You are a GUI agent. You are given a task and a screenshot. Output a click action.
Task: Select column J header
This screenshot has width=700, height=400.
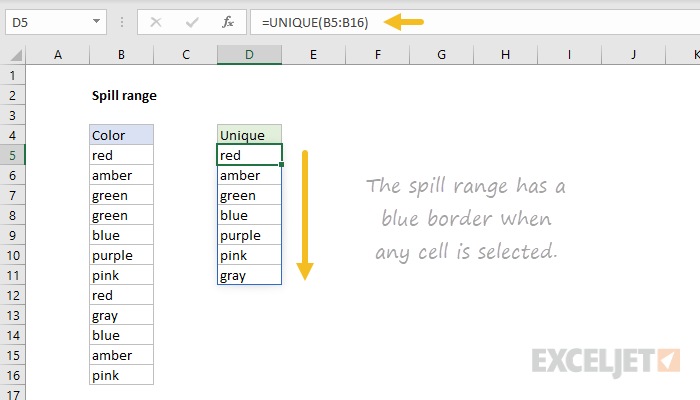pyautogui.click(x=633, y=56)
